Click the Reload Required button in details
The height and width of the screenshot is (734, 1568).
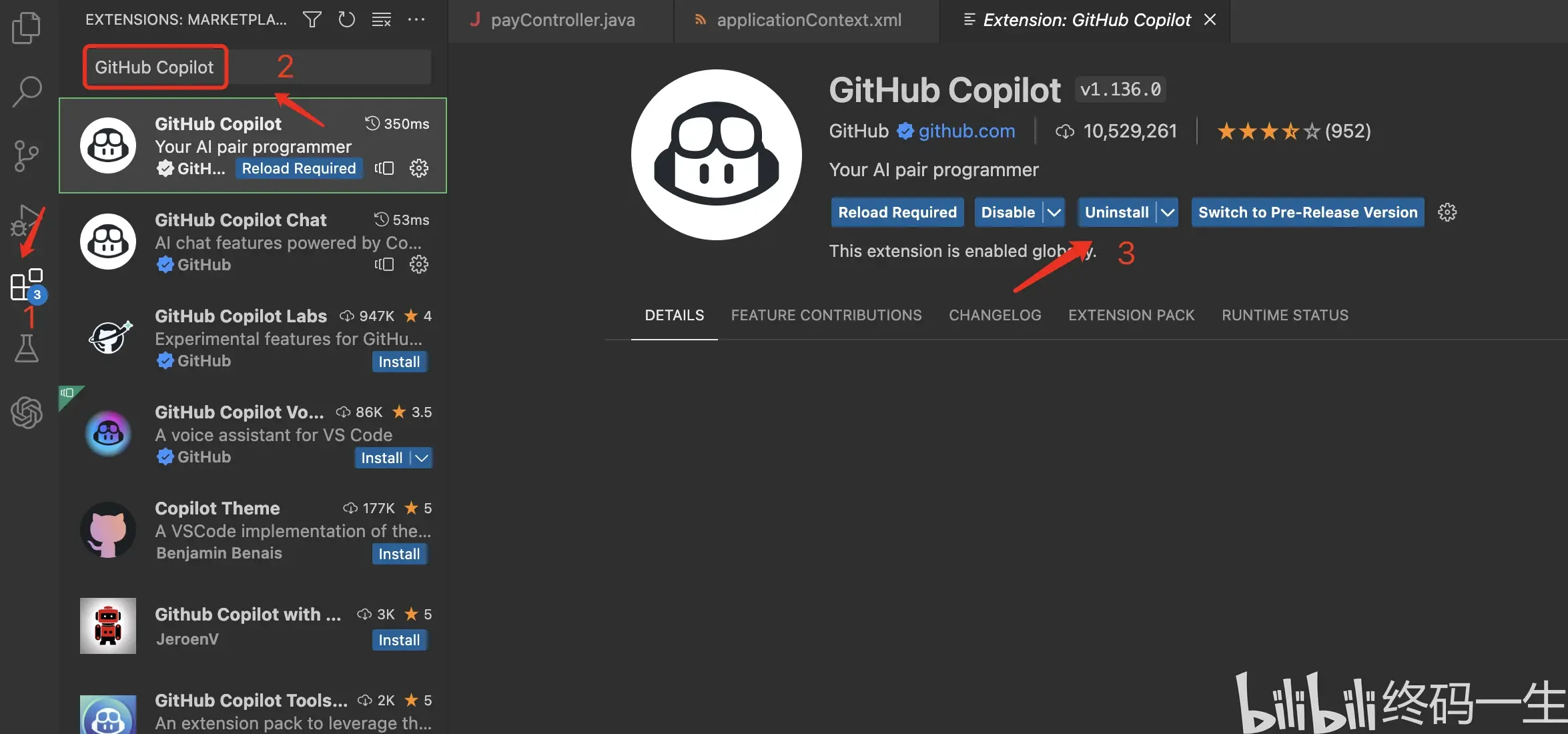click(x=897, y=212)
